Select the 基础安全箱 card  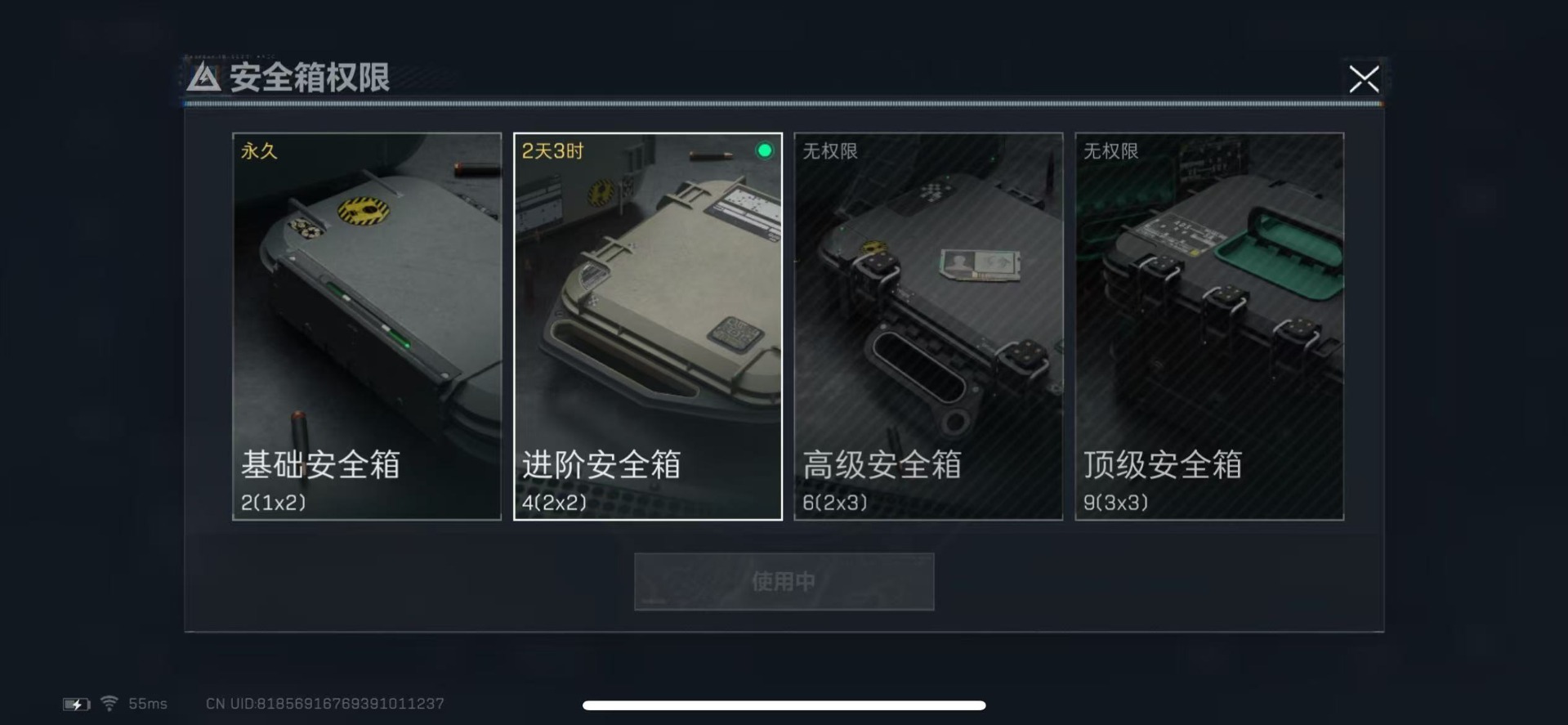367,326
